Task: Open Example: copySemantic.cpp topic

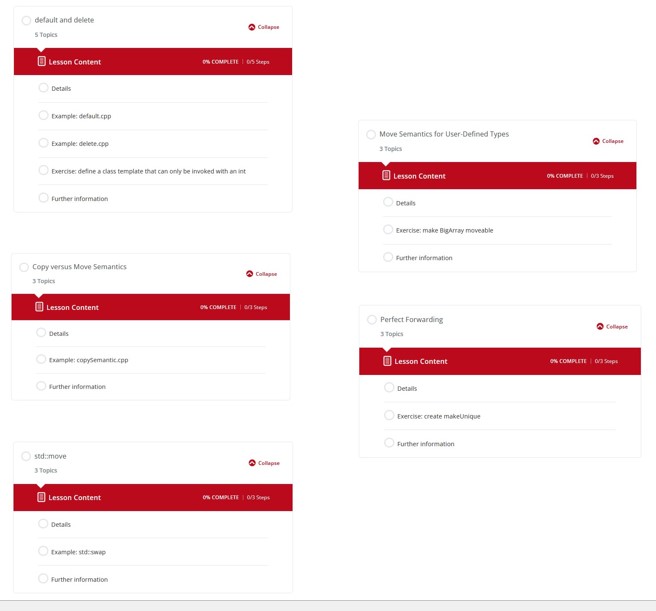Action: 89,360
